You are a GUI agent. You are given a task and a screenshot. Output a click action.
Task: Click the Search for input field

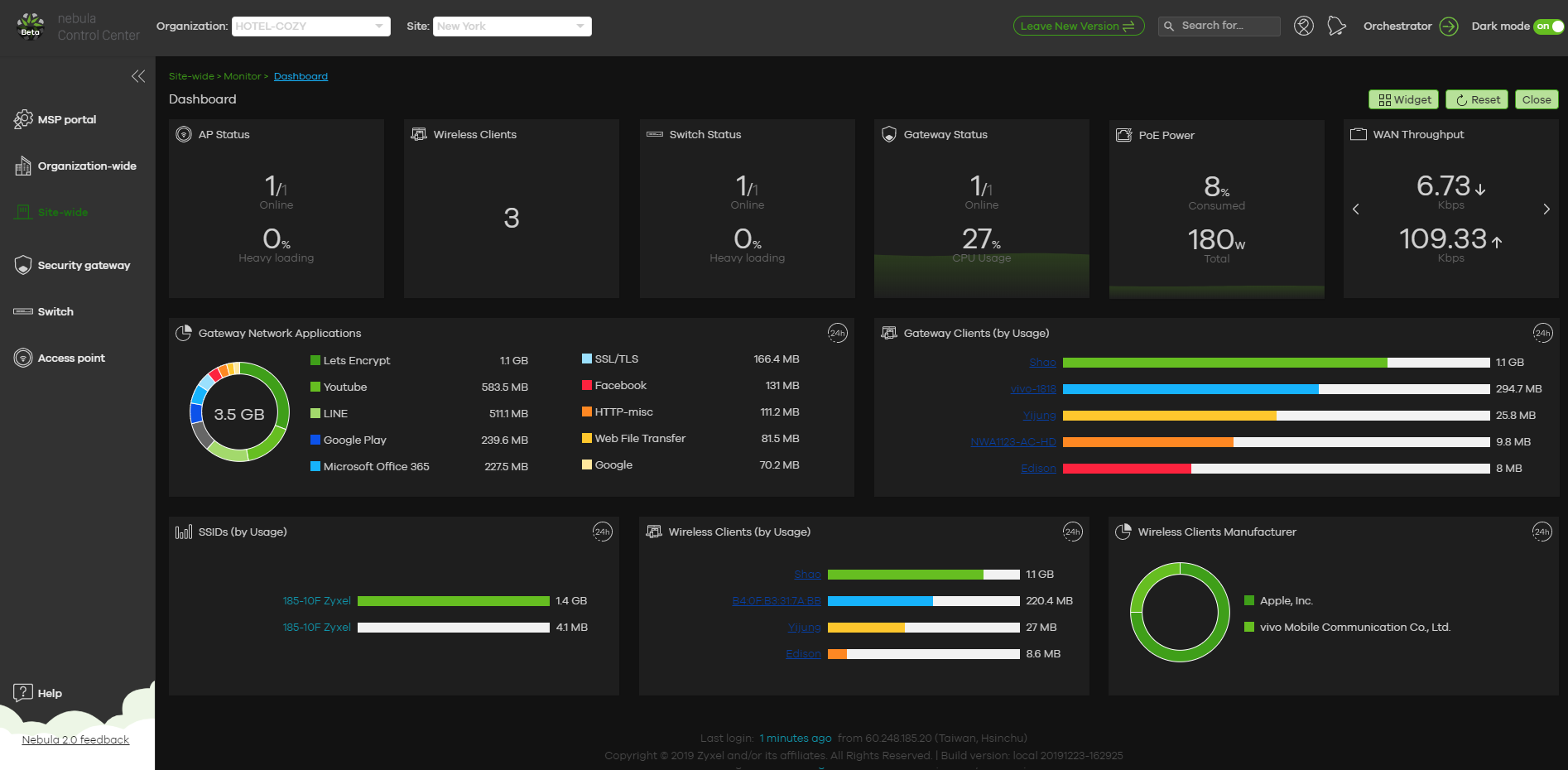[1219, 26]
